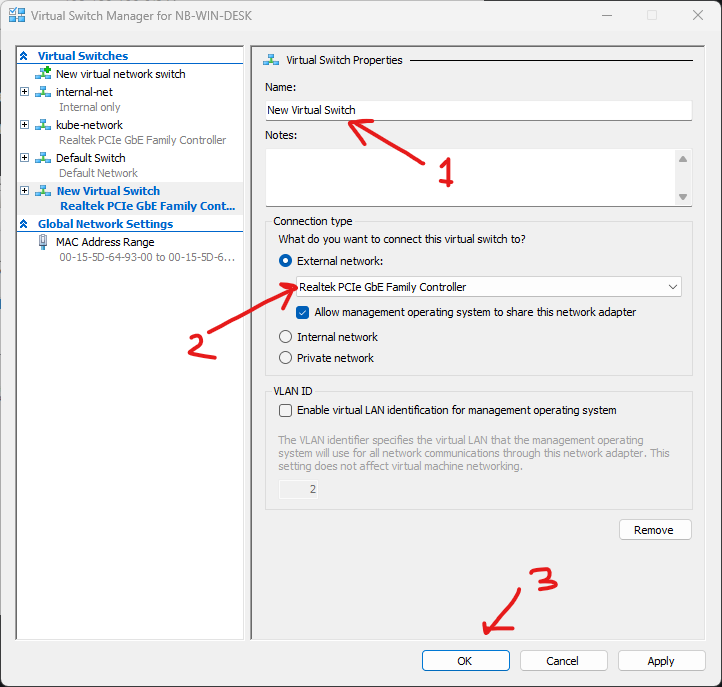Click the Virtual Switch Manager title bar icon
722x687 pixels.
16,16
